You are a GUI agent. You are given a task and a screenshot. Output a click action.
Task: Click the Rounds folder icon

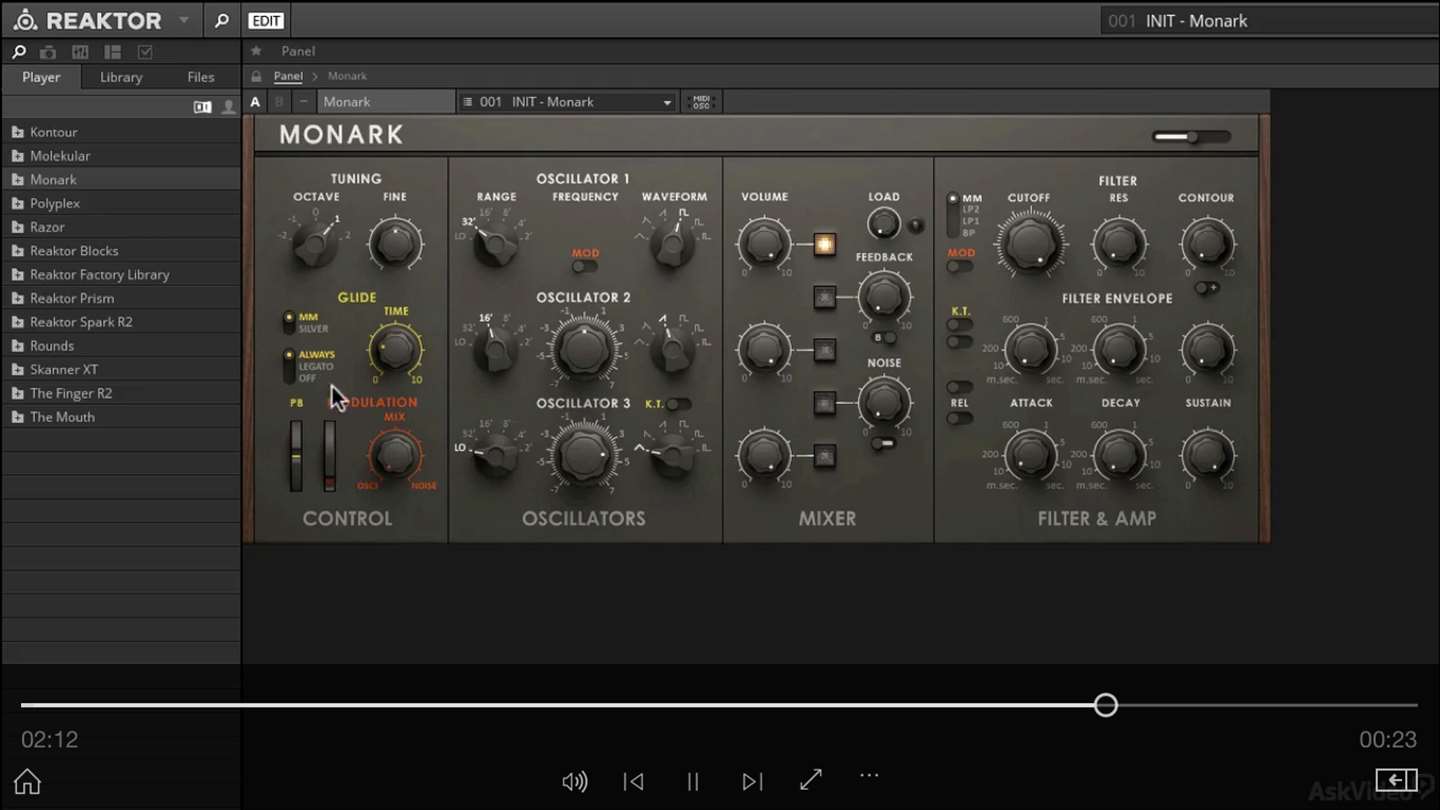tap(17, 346)
